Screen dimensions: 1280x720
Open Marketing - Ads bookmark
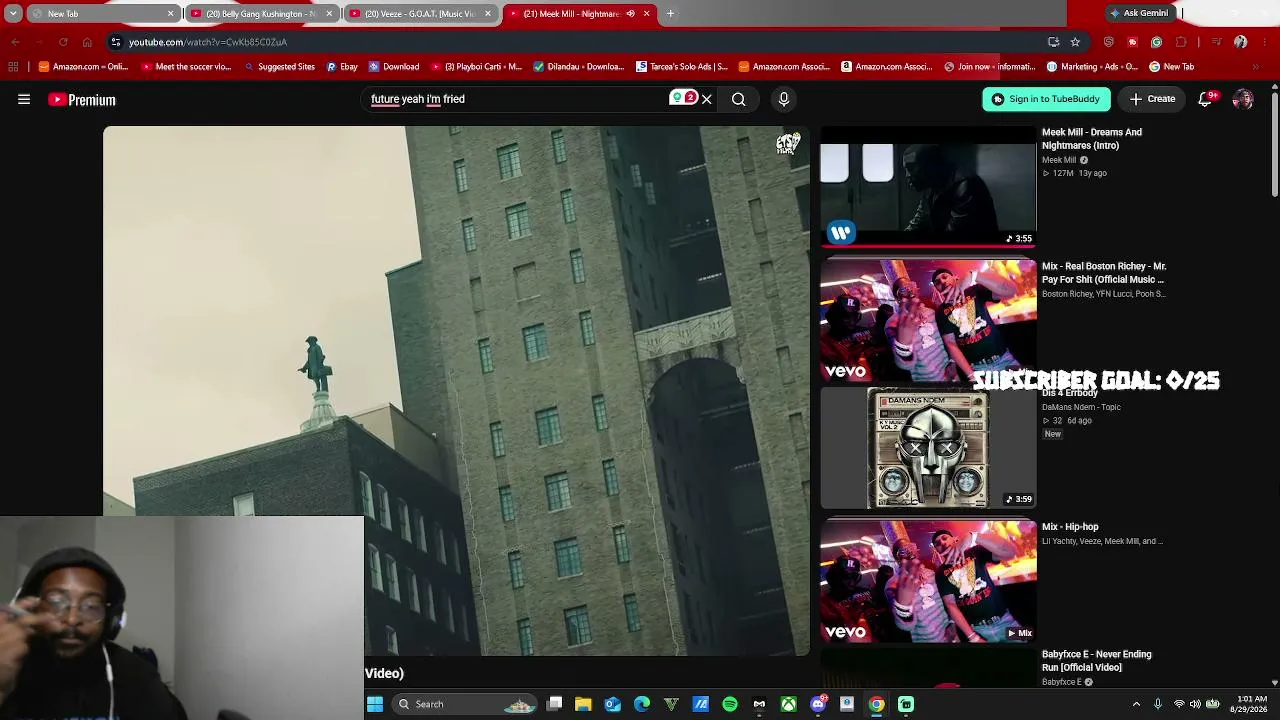point(1092,67)
